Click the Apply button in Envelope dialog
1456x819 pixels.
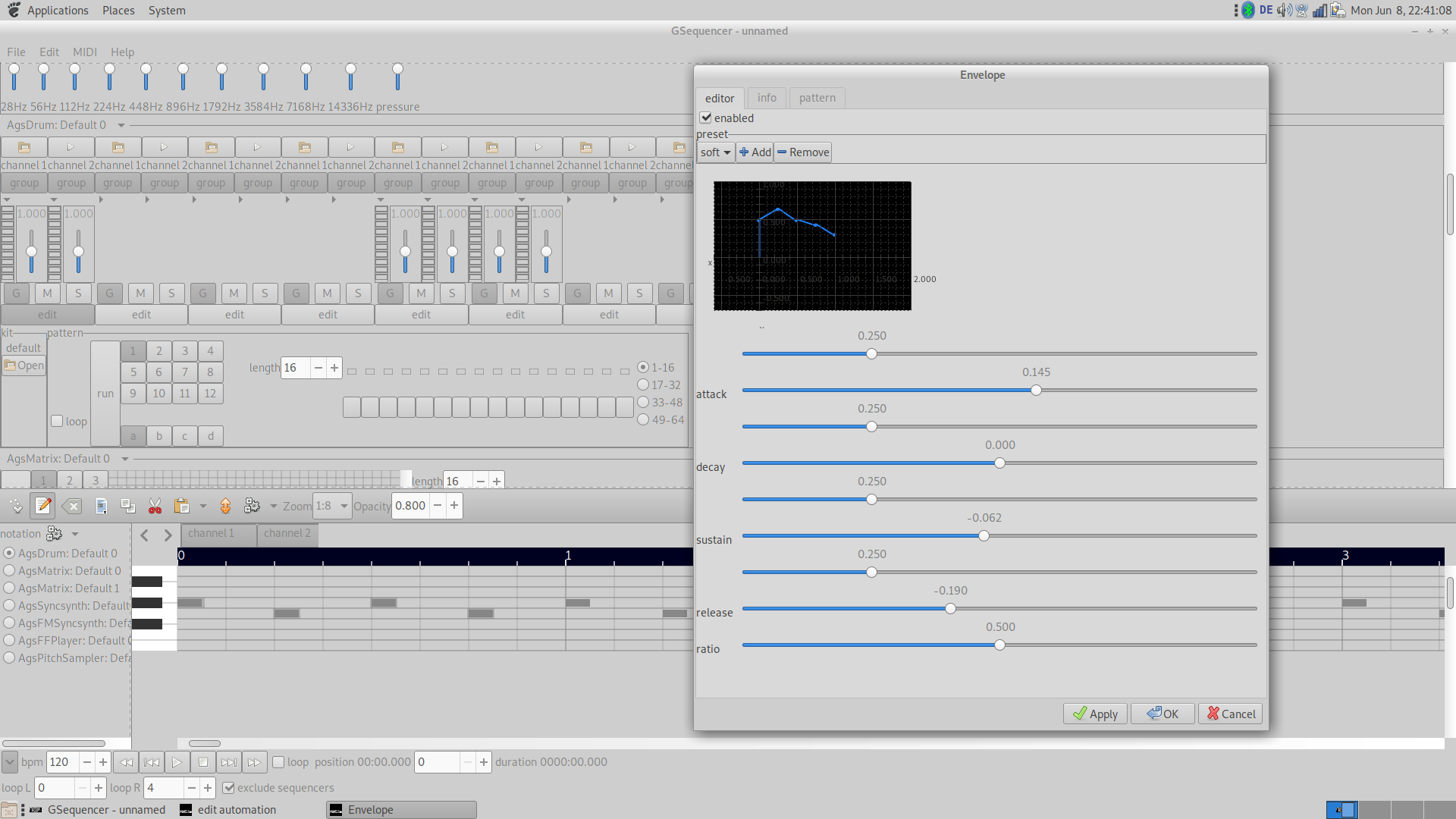coord(1095,714)
